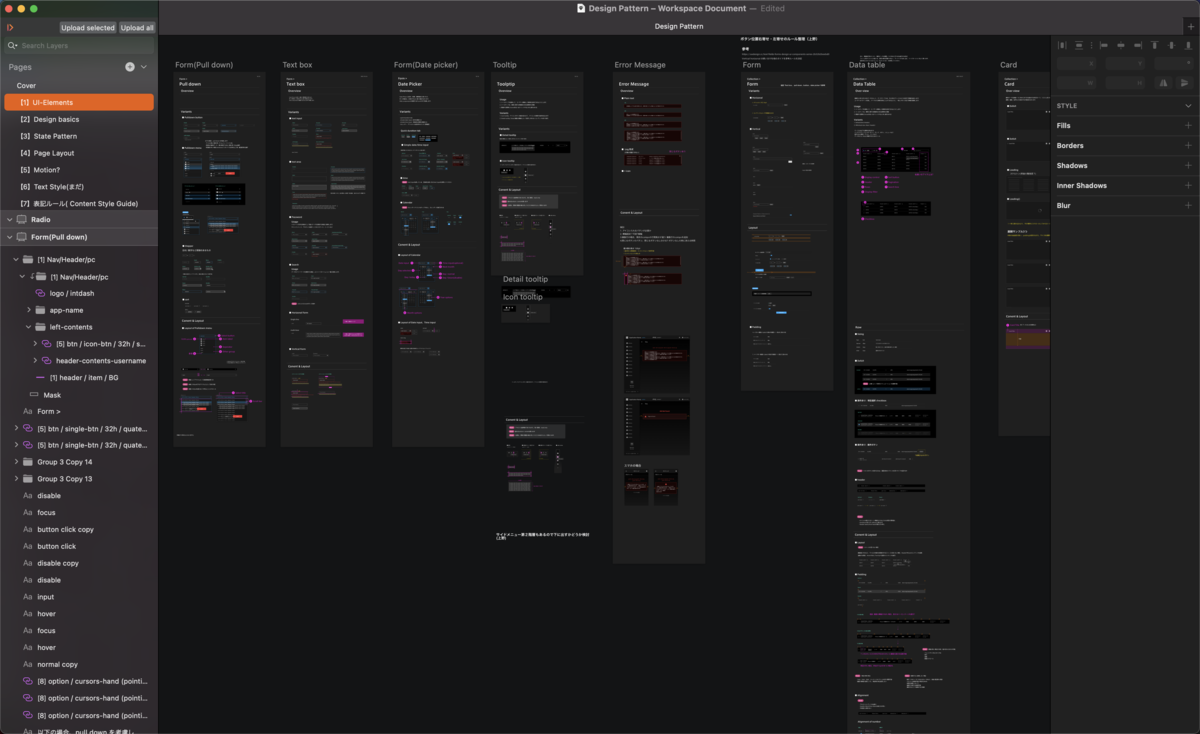Click the orange plugin logo above Search Layers
Viewport: 1200px width, 734px height.
tap(10, 27)
